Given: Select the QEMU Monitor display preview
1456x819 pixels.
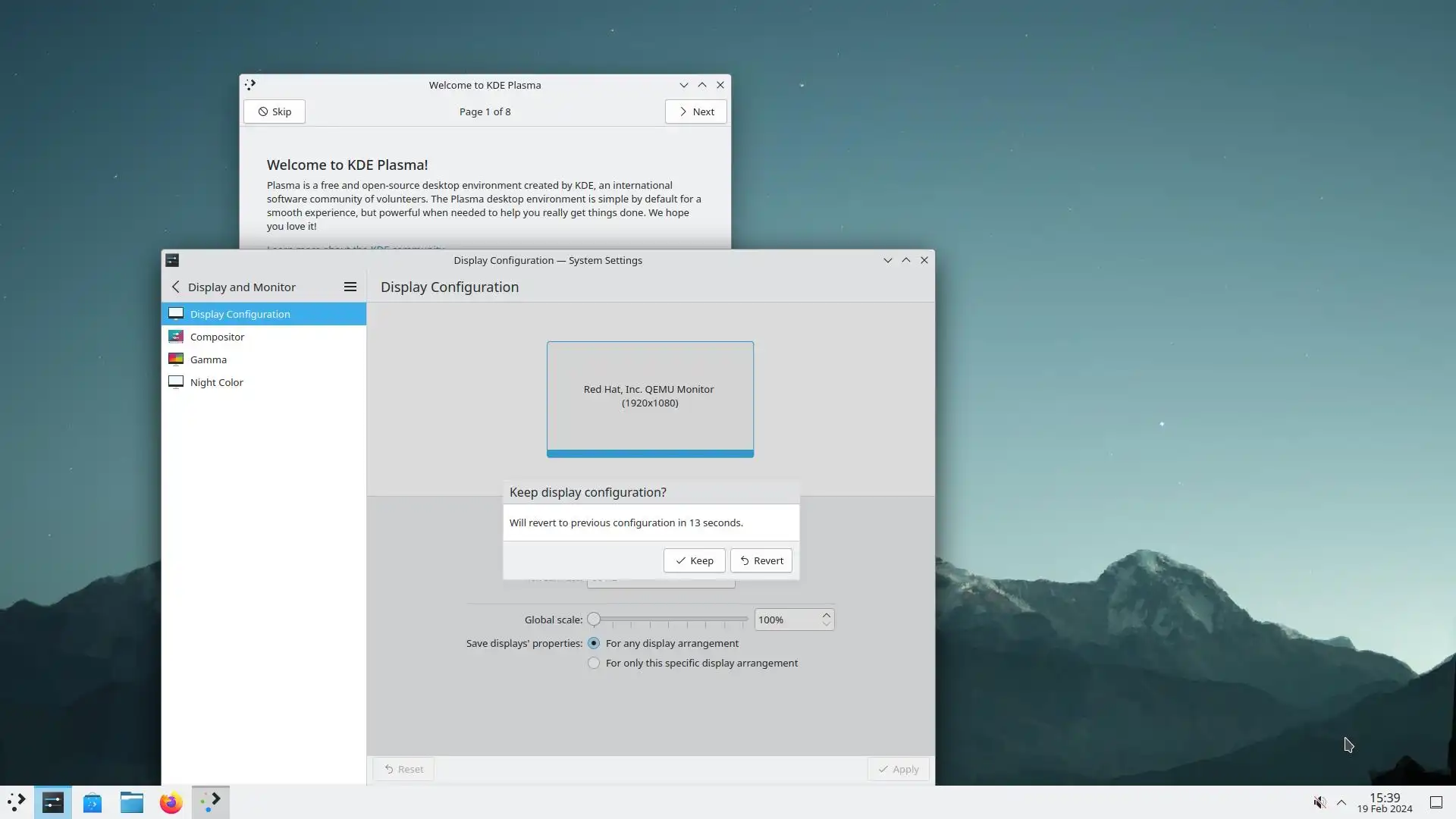Looking at the screenshot, I should tap(650, 397).
